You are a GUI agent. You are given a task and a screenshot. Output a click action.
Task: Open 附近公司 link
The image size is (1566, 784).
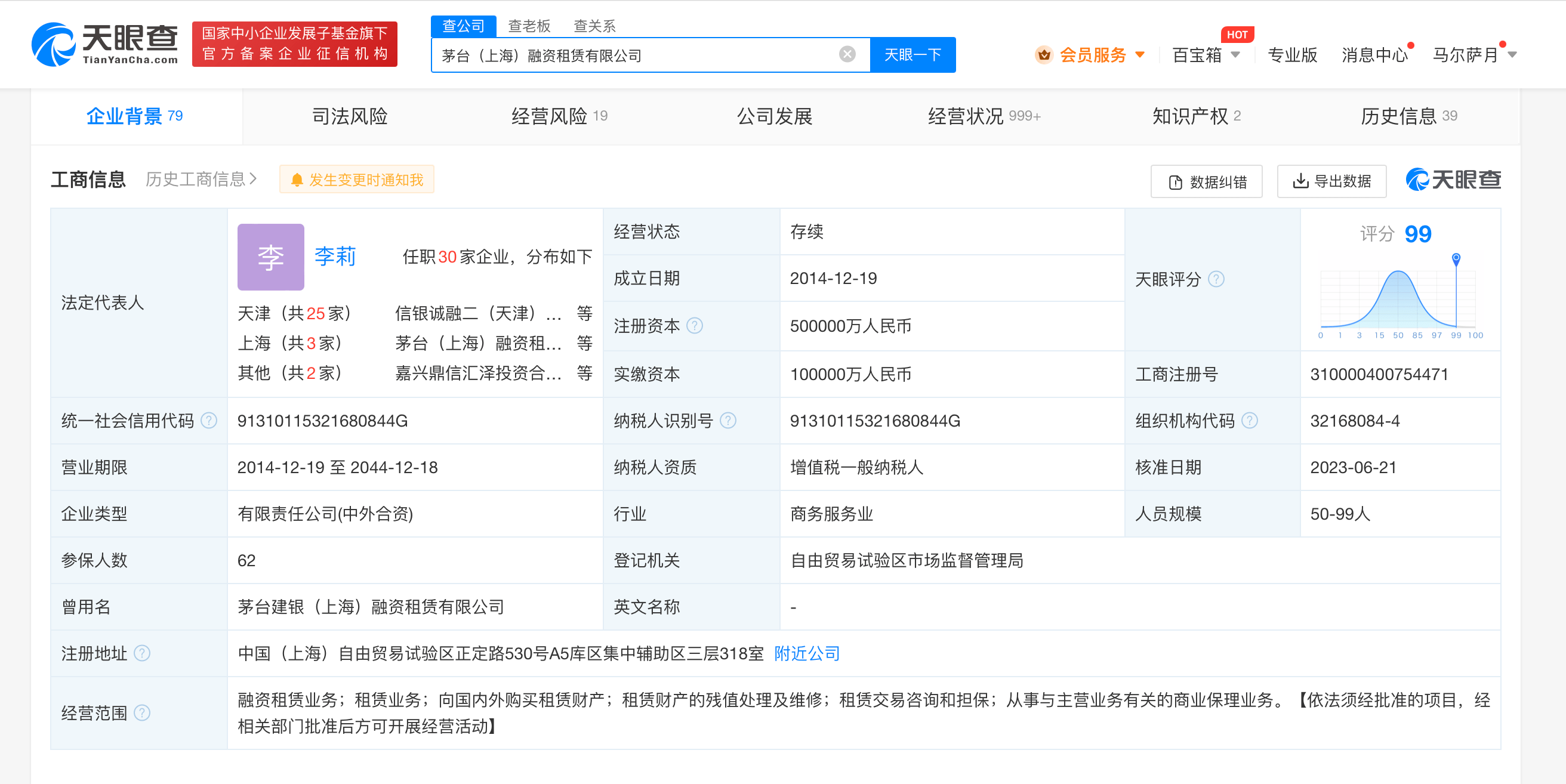[x=807, y=653]
